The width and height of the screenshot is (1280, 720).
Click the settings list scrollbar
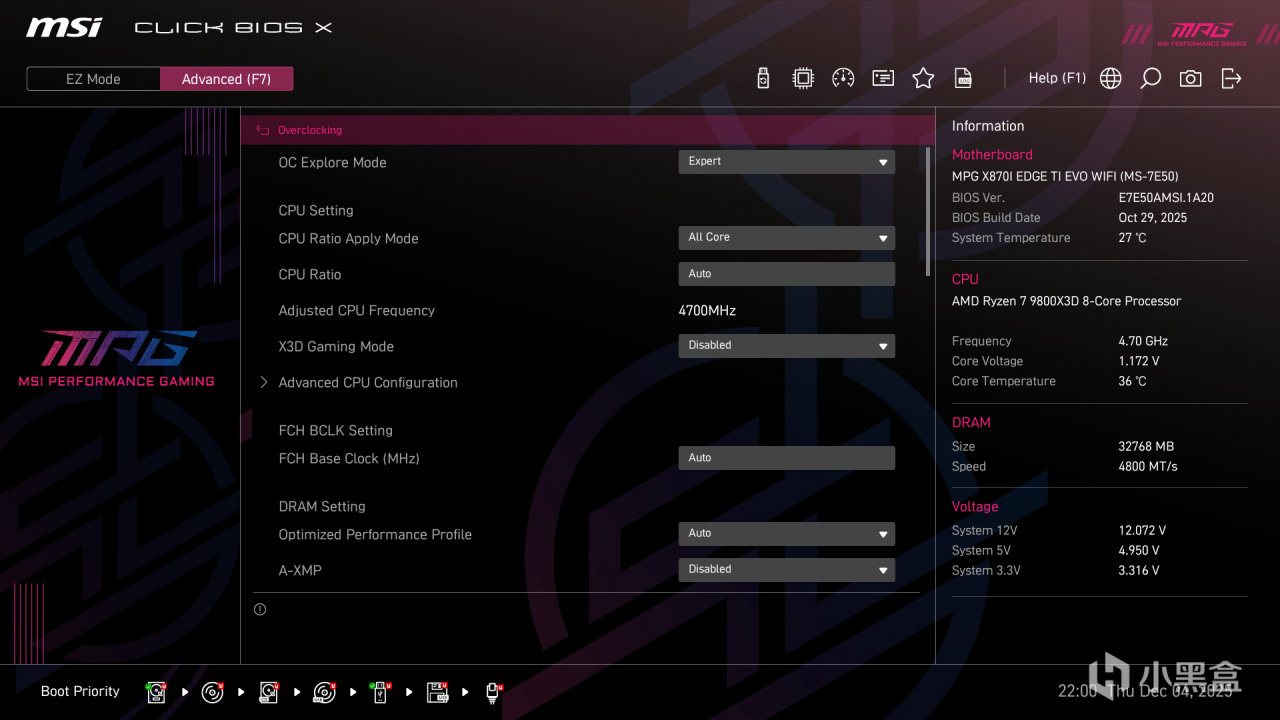click(x=928, y=212)
